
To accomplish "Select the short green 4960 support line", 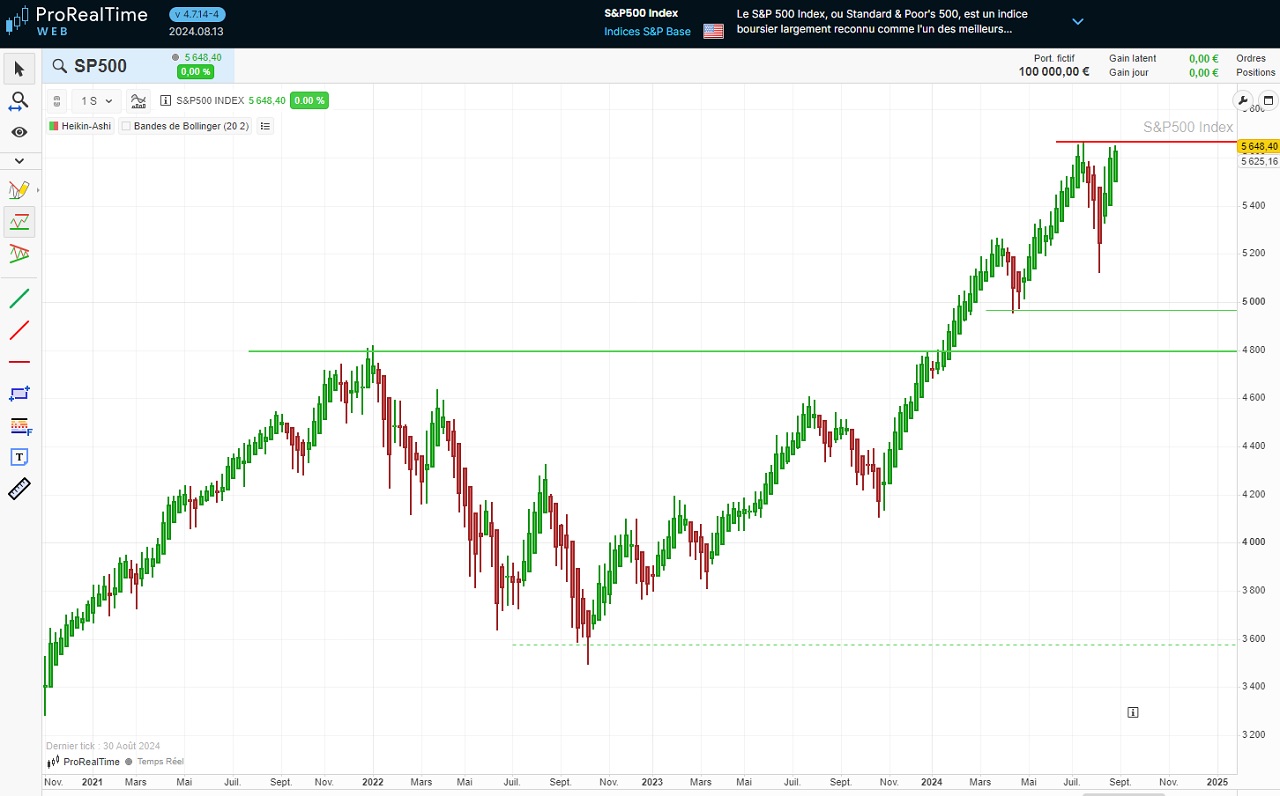I will click(1111, 310).
